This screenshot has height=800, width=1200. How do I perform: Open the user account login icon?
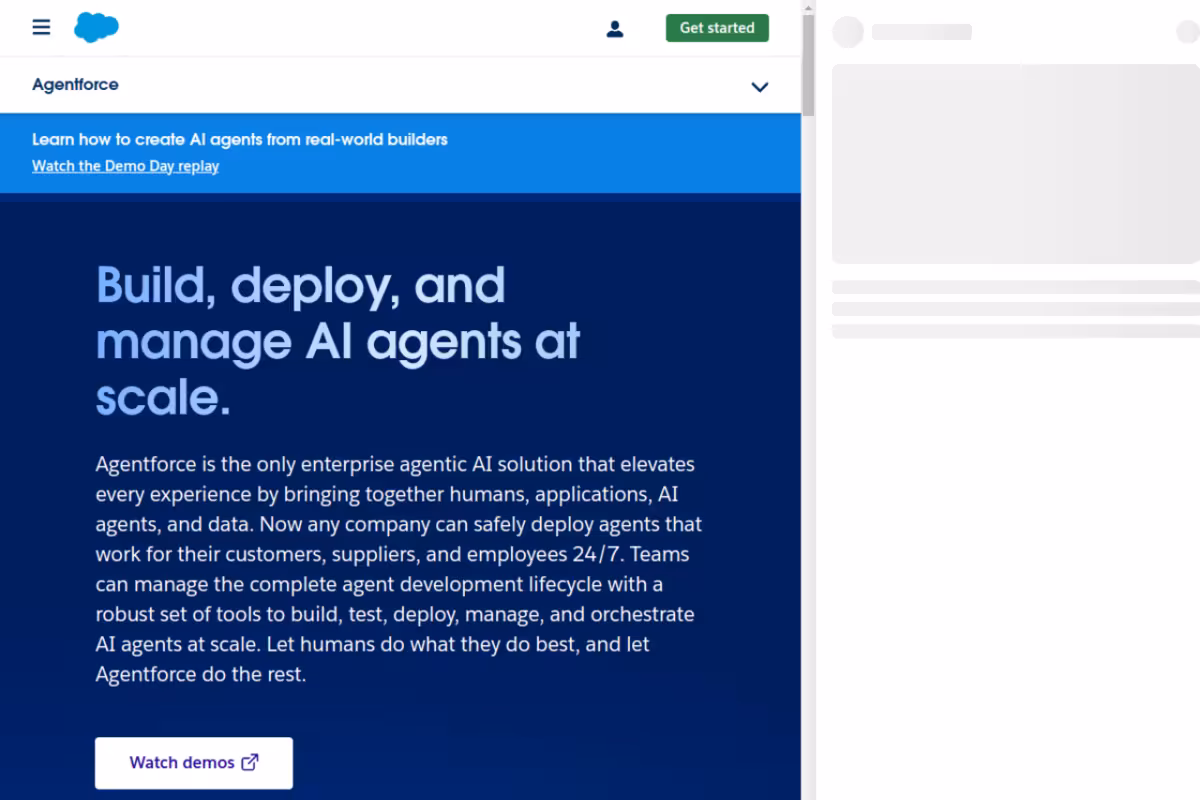point(615,29)
